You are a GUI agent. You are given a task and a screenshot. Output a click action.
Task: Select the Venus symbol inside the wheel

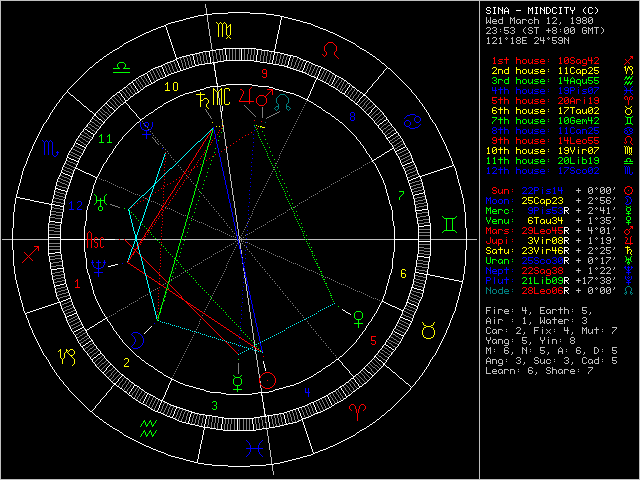click(x=358, y=319)
